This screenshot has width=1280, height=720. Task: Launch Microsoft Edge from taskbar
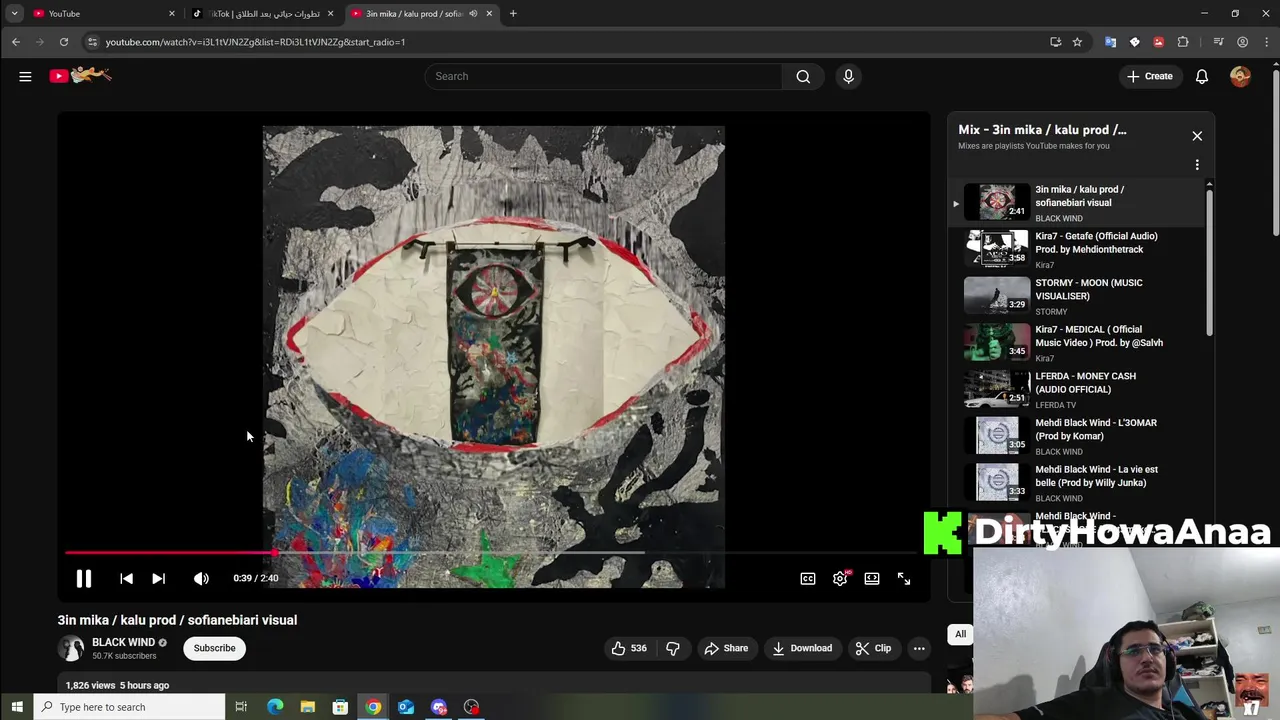[275, 707]
